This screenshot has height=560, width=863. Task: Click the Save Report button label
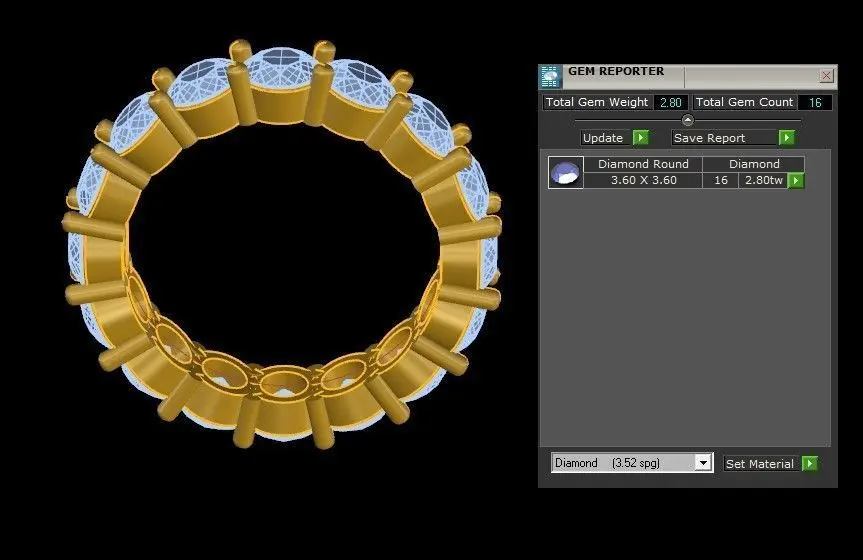pyautogui.click(x=724, y=138)
